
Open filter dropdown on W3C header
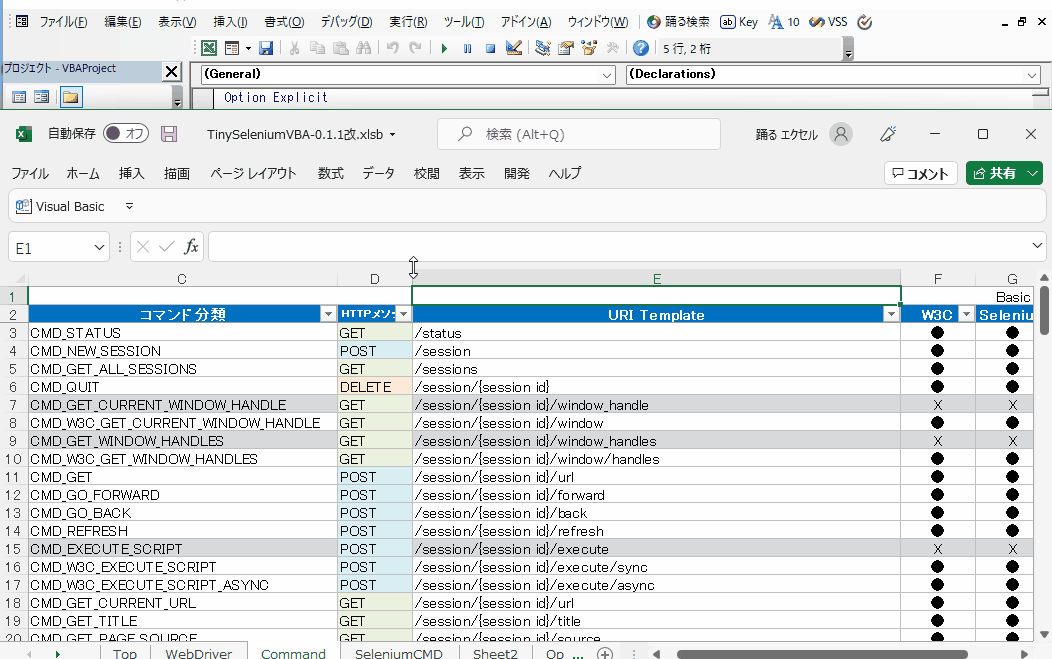click(x=966, y=314)
